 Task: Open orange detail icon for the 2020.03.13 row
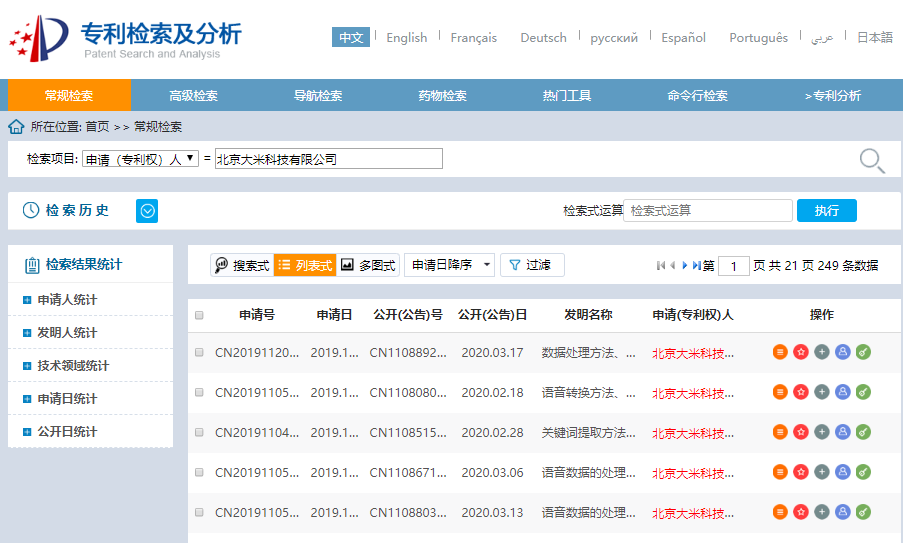(x=780, y=512)
